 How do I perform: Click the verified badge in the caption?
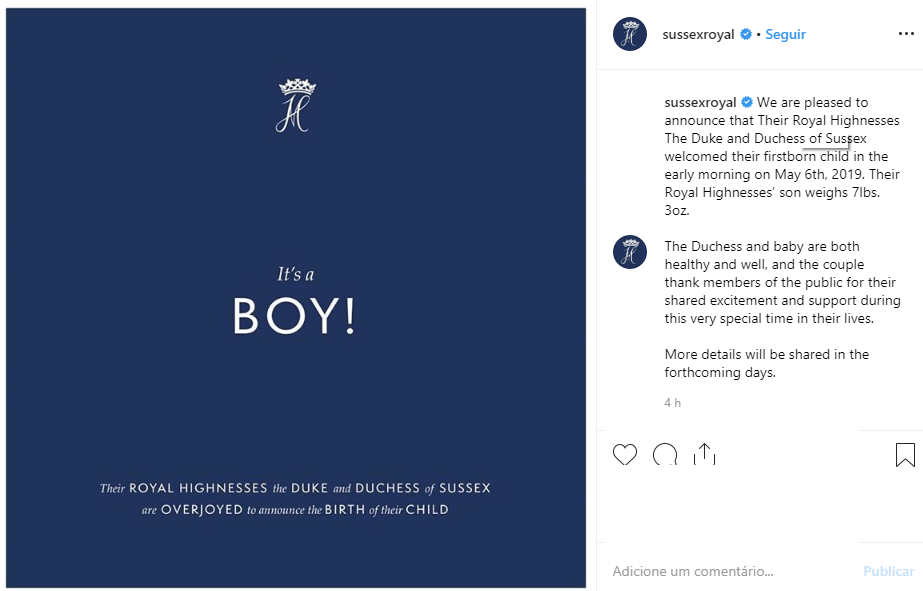tap(746, 102)
